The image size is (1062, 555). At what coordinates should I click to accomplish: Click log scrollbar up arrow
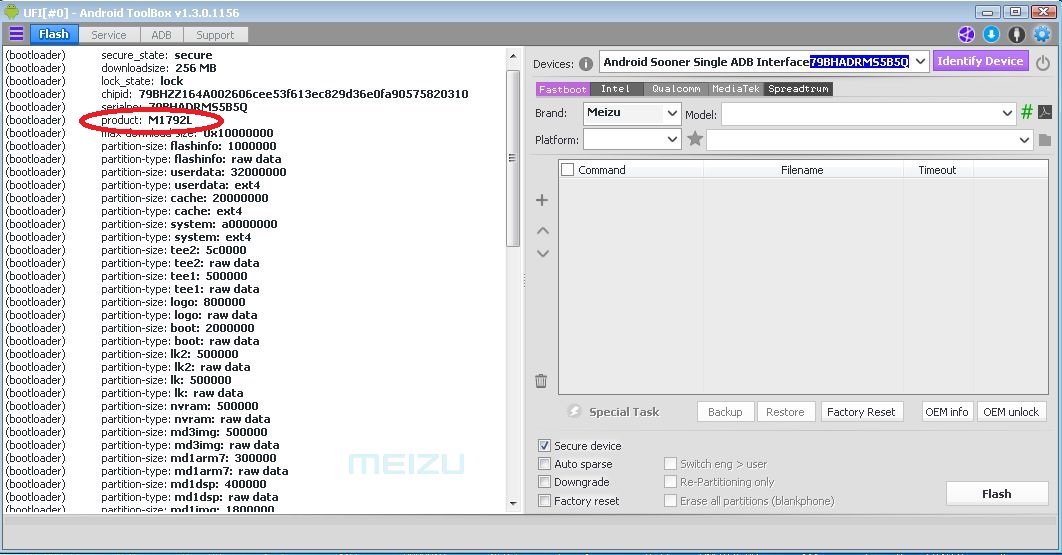[513, 56]
